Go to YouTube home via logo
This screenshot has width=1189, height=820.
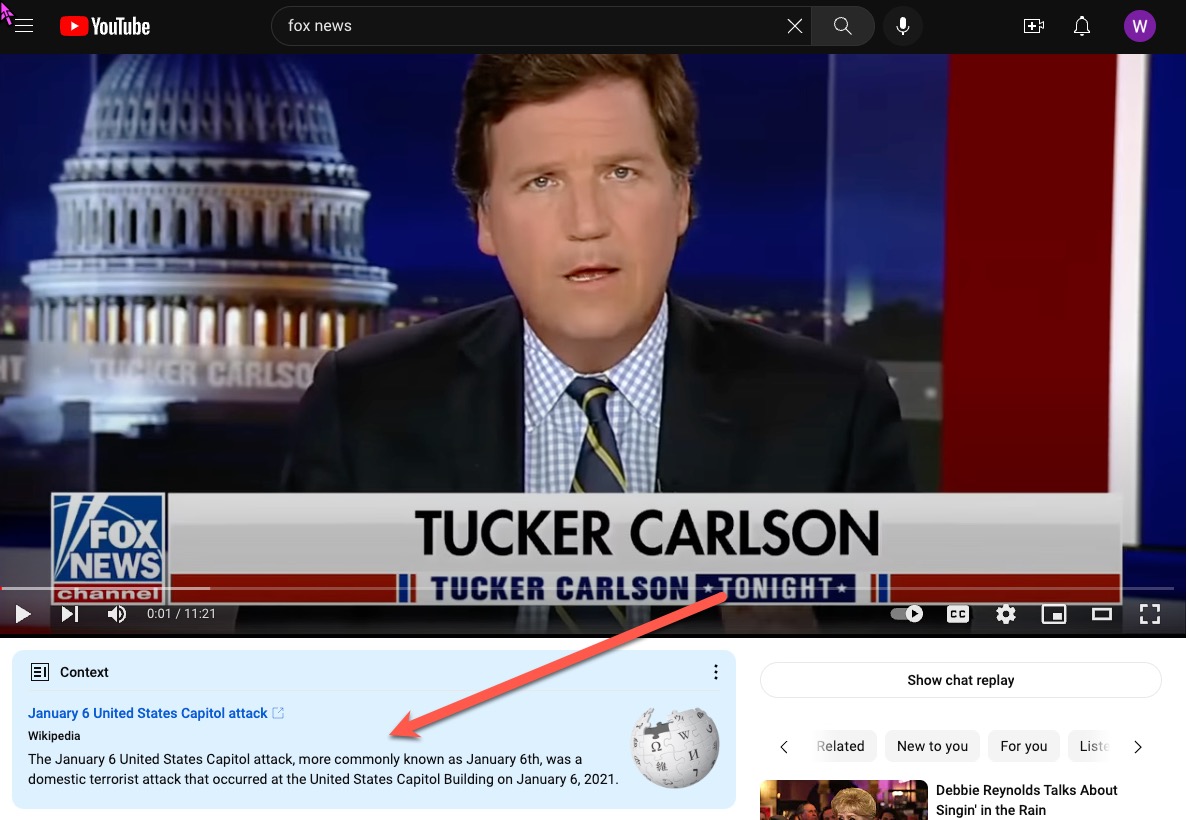coord(105,27)
